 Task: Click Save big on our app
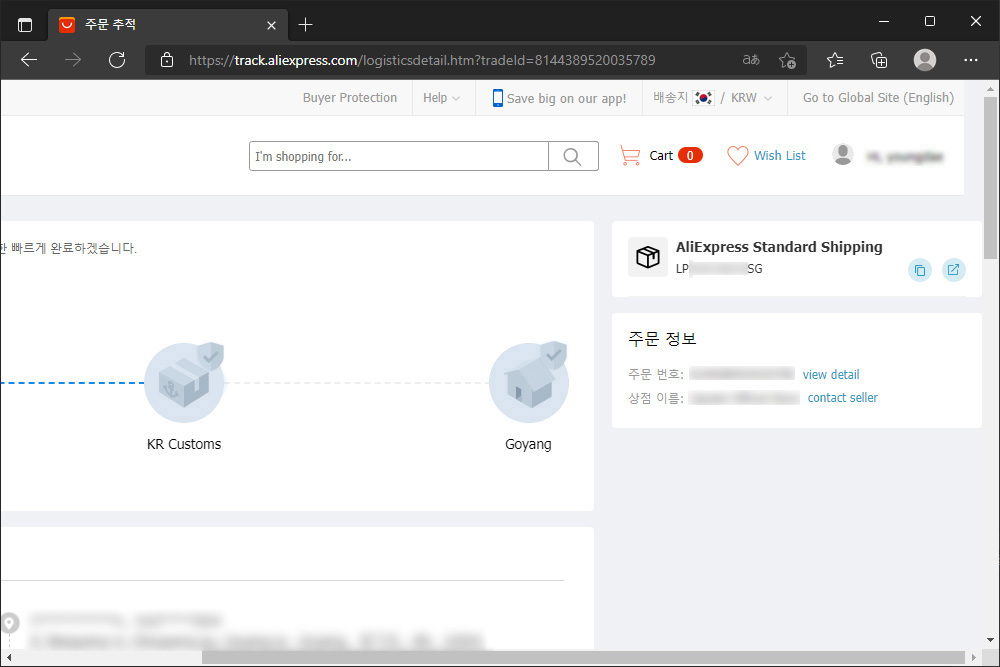(x=559, y=98)
